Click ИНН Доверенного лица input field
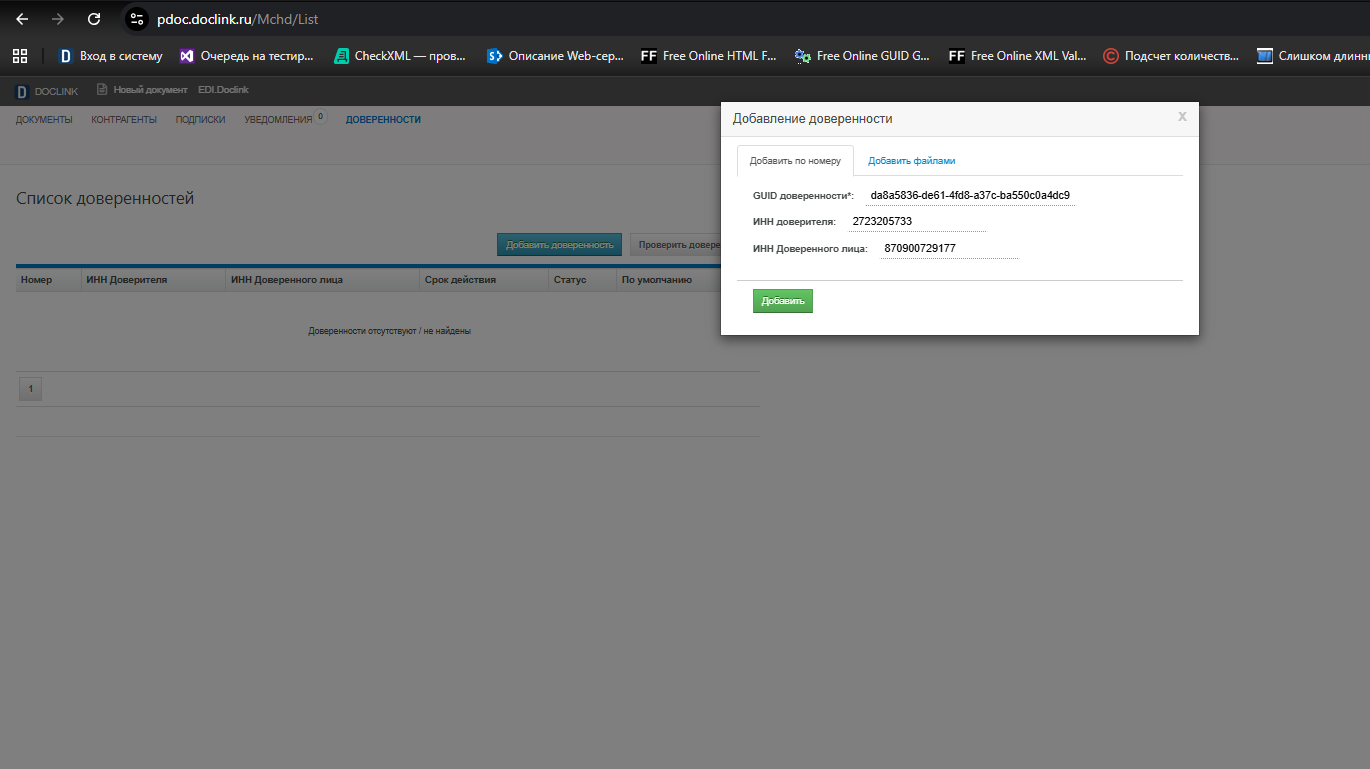Viewport: 1370px width, 769px height. (949, 248)
